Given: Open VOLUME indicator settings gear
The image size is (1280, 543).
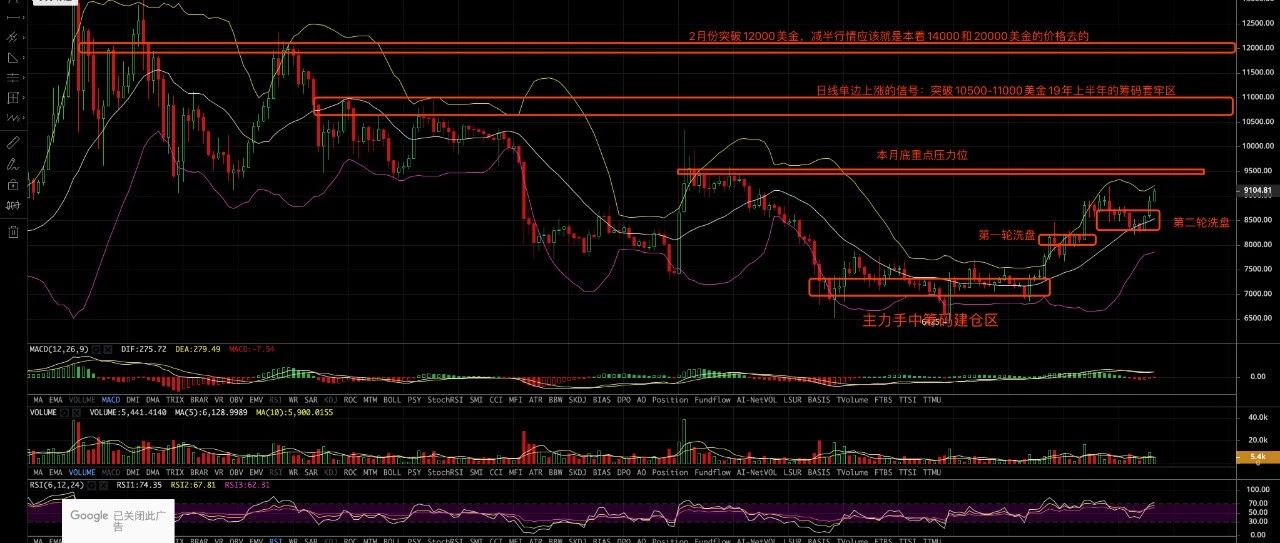Looking at the screenshot, I should coord(65,412).
